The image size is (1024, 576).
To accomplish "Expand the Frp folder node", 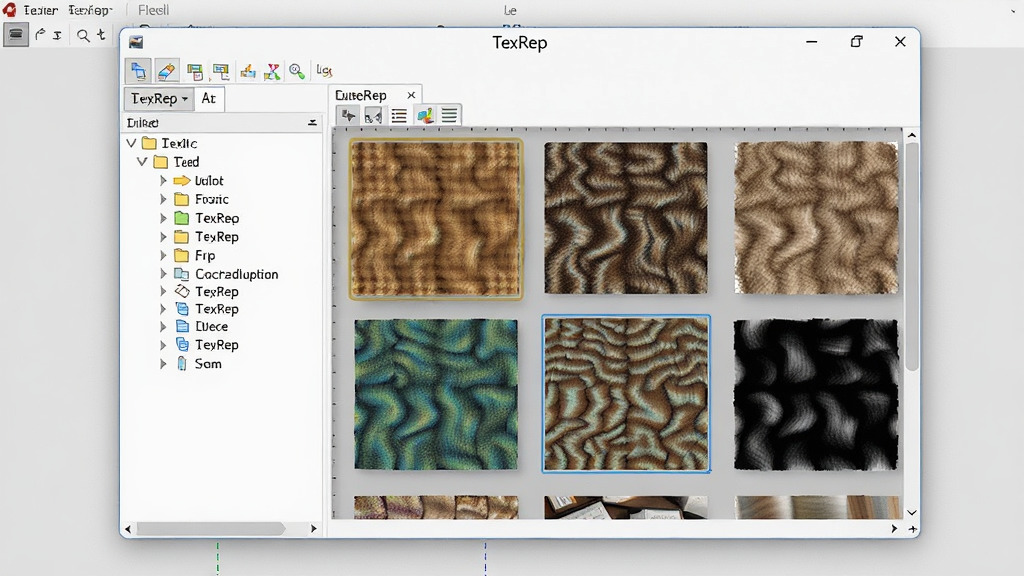I will [163, 255].
